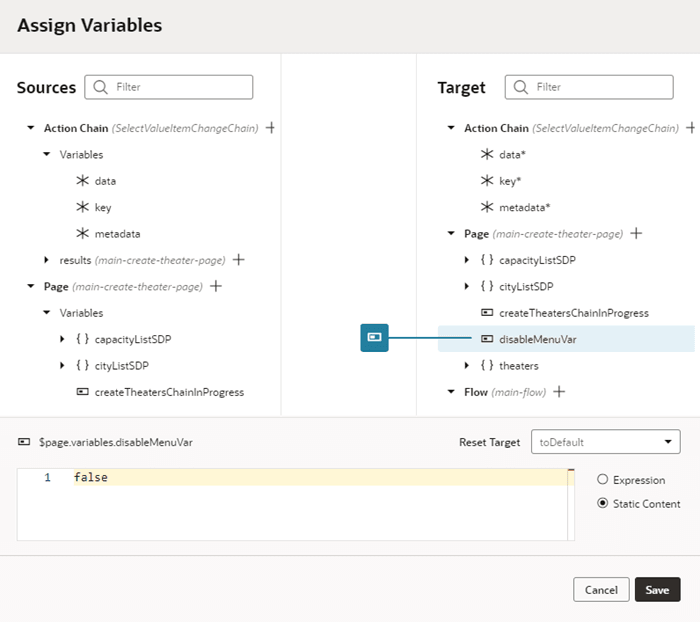Expand theaters node in Target tree
700x622 pixels.
(467, 366)
